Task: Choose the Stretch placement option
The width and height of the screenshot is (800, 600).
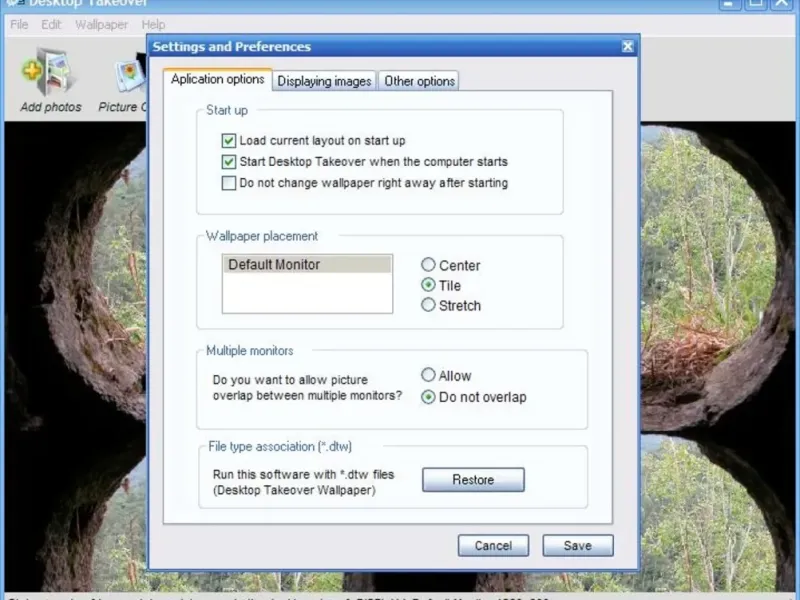Action: [x=428, y=305]
